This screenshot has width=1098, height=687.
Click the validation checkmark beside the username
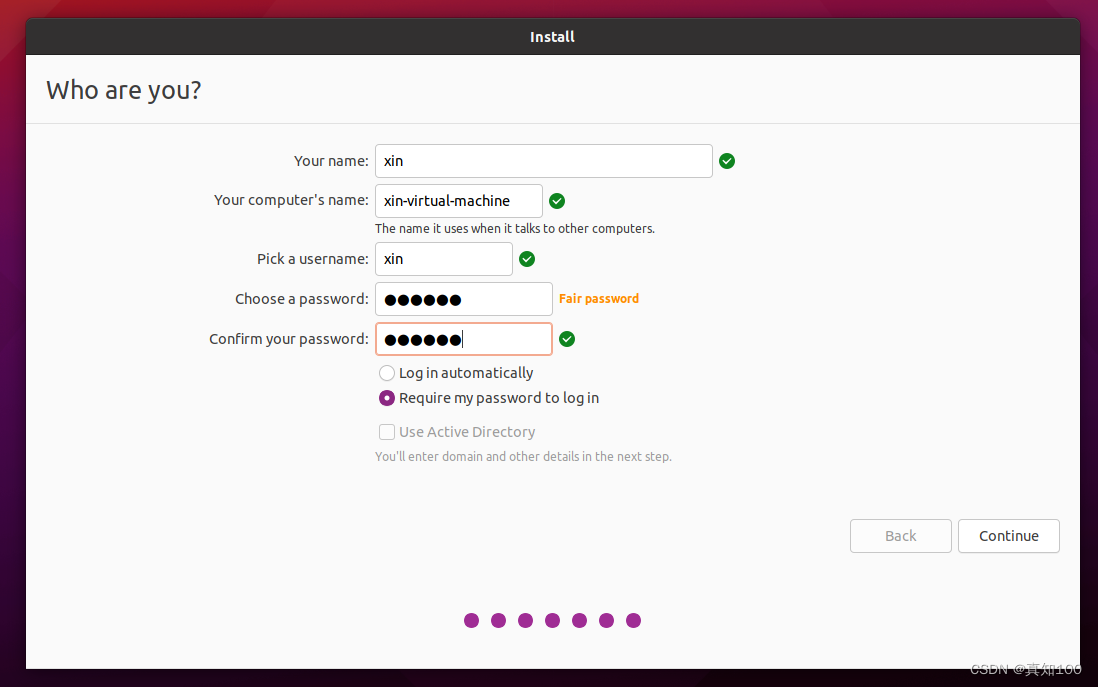point(527,259)
